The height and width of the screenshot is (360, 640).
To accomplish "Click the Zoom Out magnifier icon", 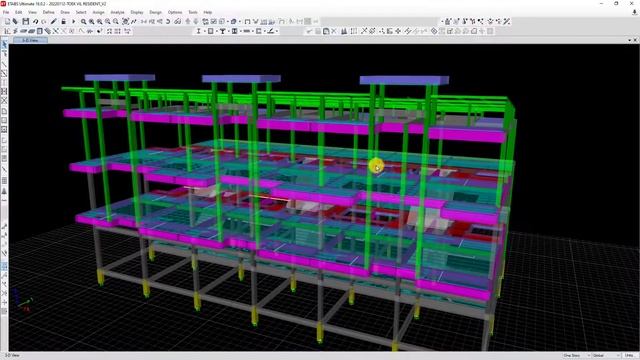I will coord(116,21).
